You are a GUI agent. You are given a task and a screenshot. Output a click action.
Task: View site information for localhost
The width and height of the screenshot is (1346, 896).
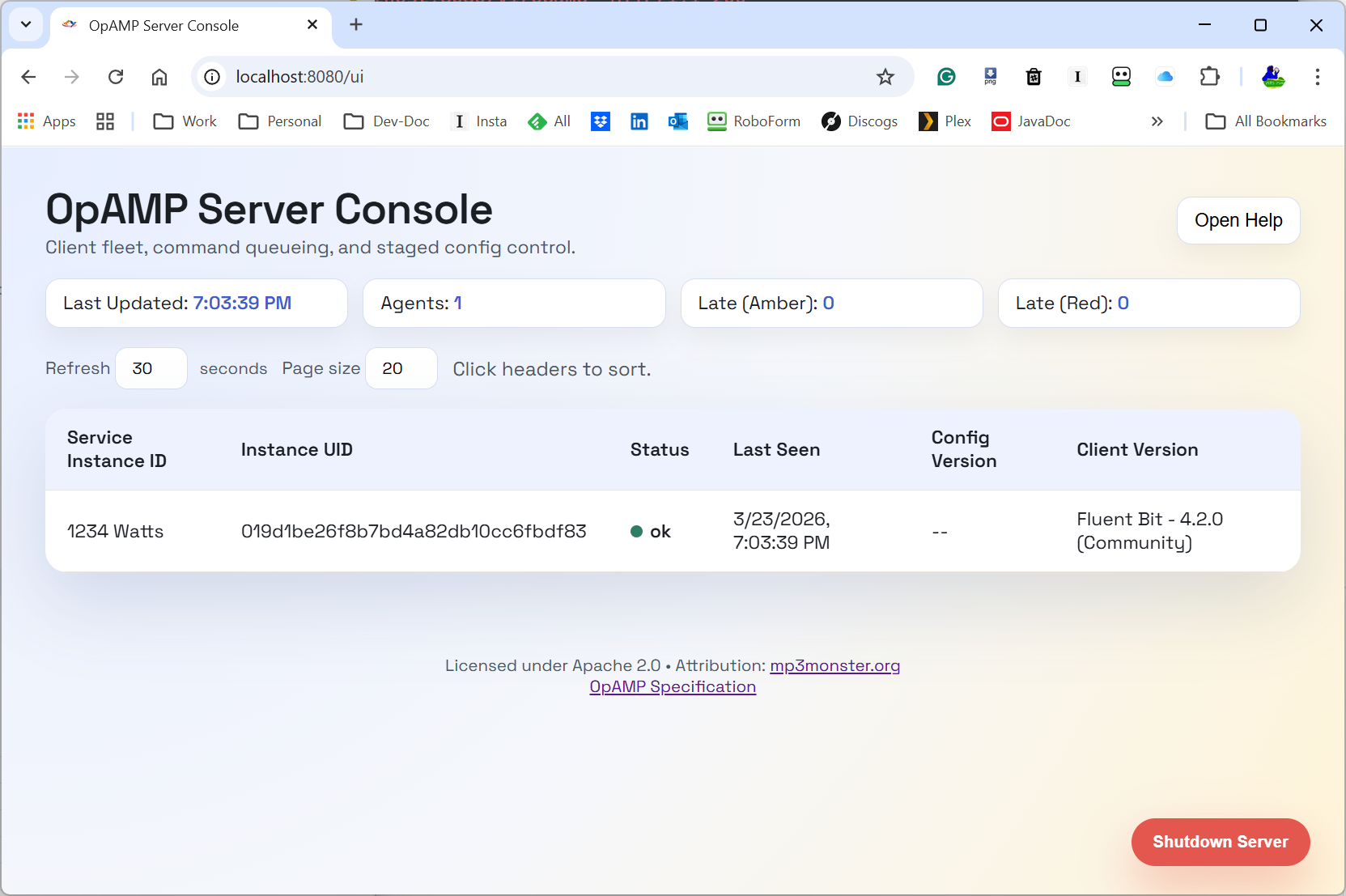point(212,77)
